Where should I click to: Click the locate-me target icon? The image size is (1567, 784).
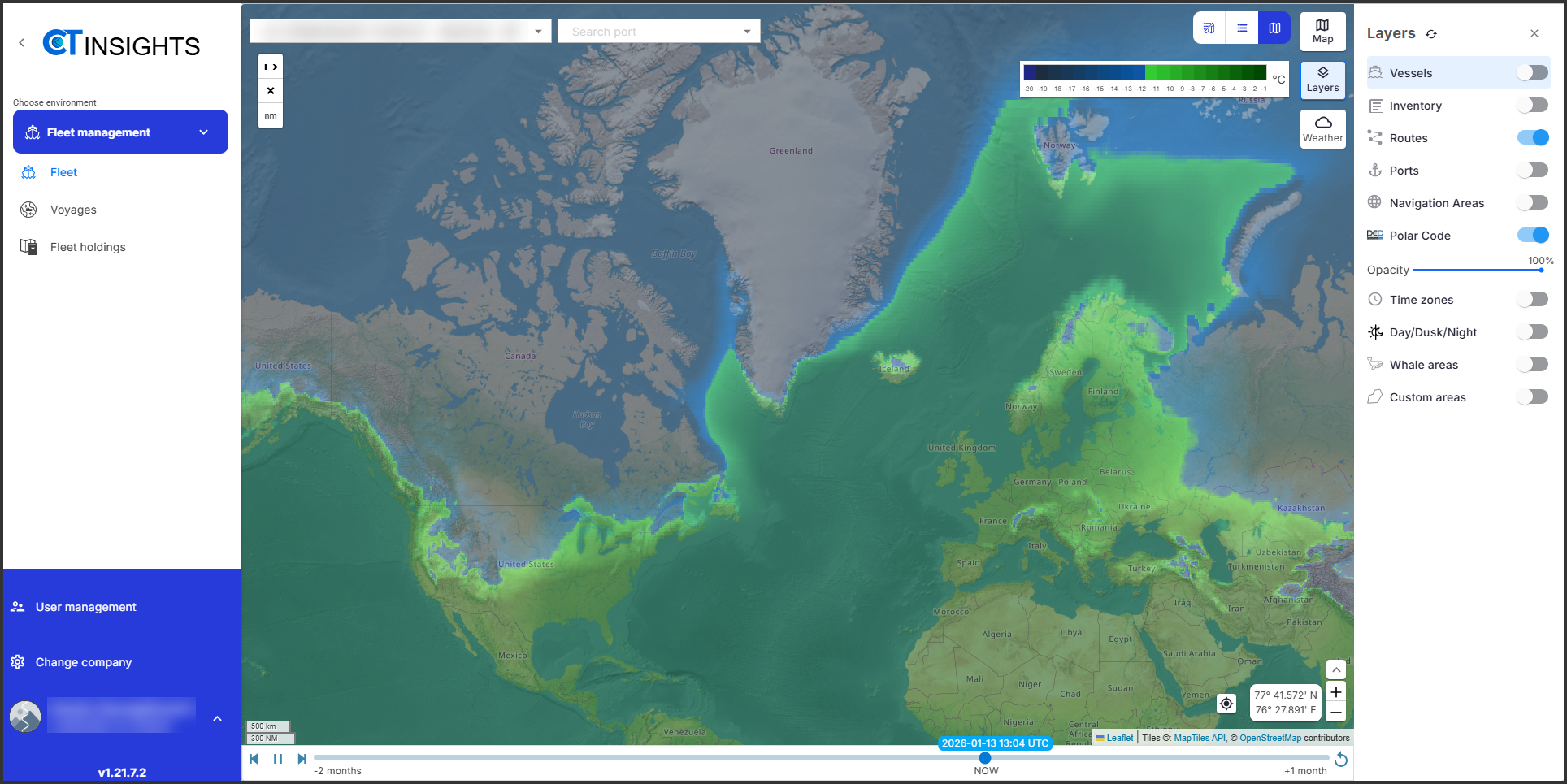click(1226, 704)
